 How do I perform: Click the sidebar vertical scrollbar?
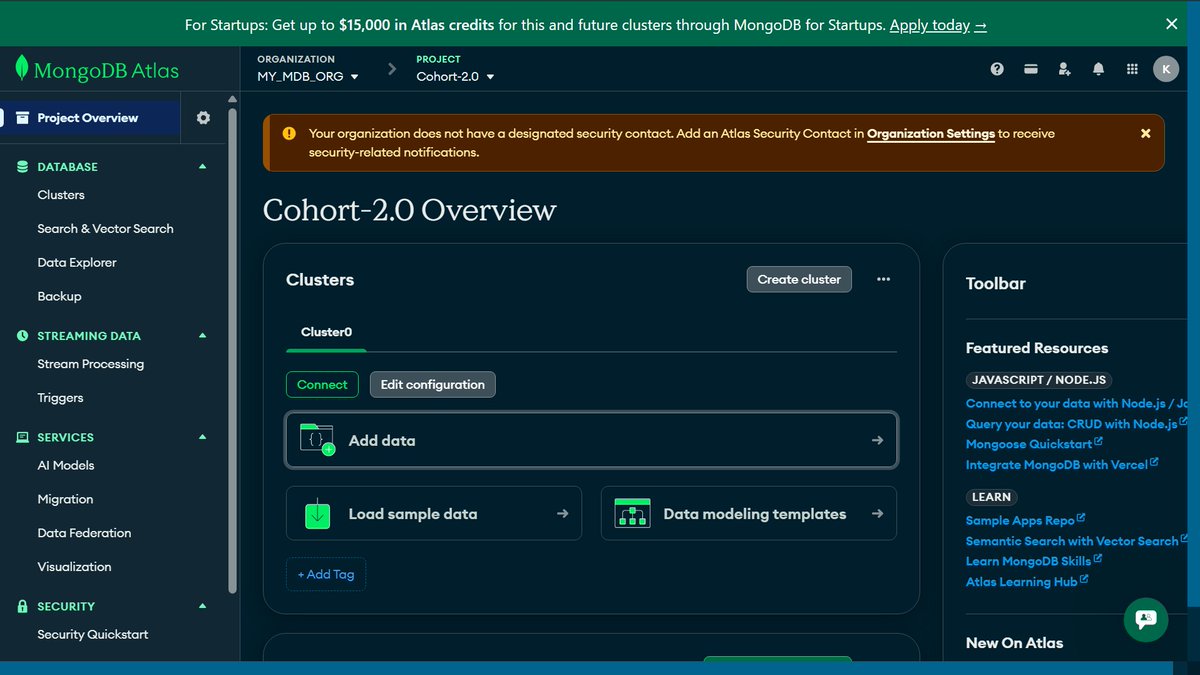(x=233, y=350)
